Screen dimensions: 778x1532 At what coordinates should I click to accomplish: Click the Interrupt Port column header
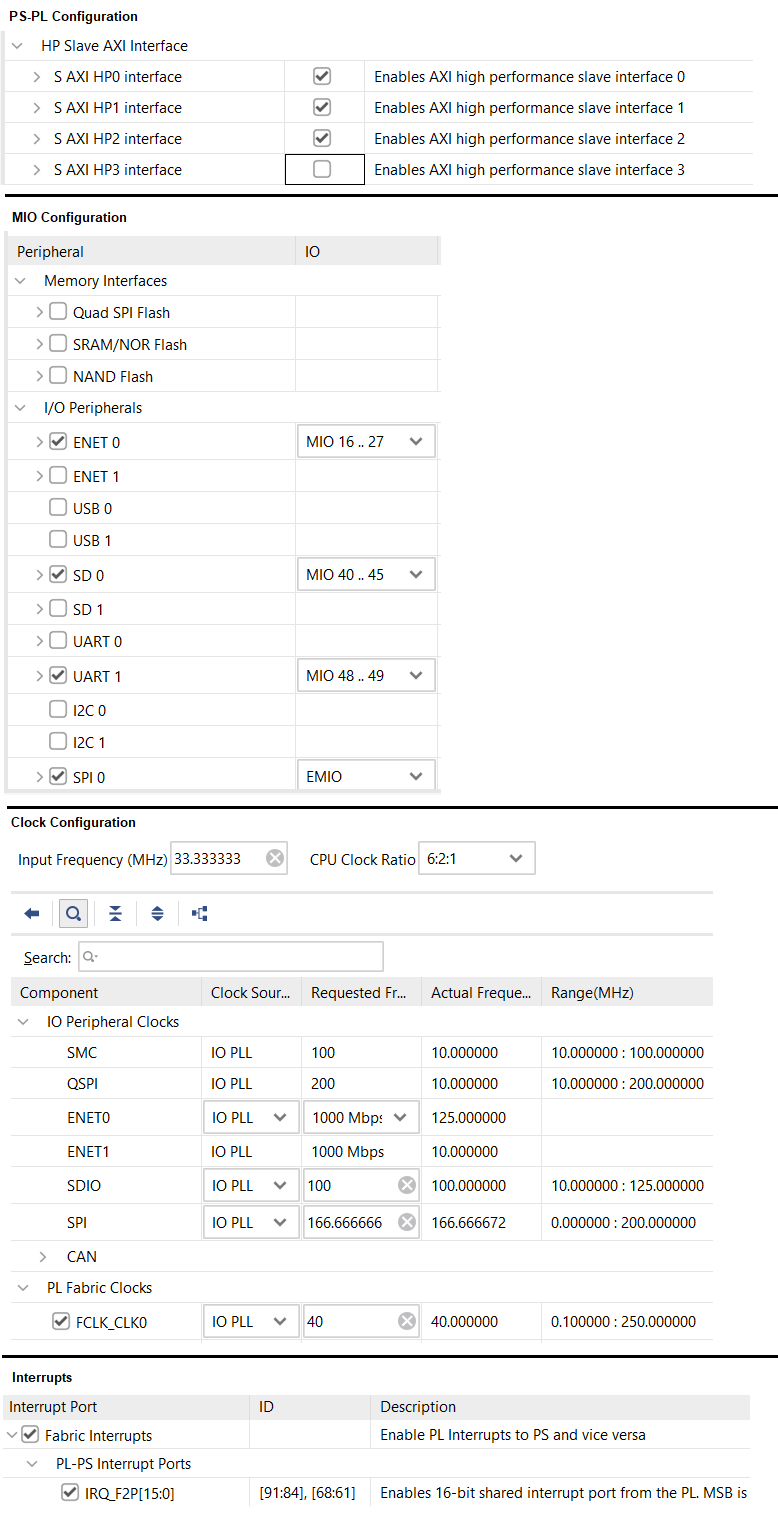[x=52, y=1407]
